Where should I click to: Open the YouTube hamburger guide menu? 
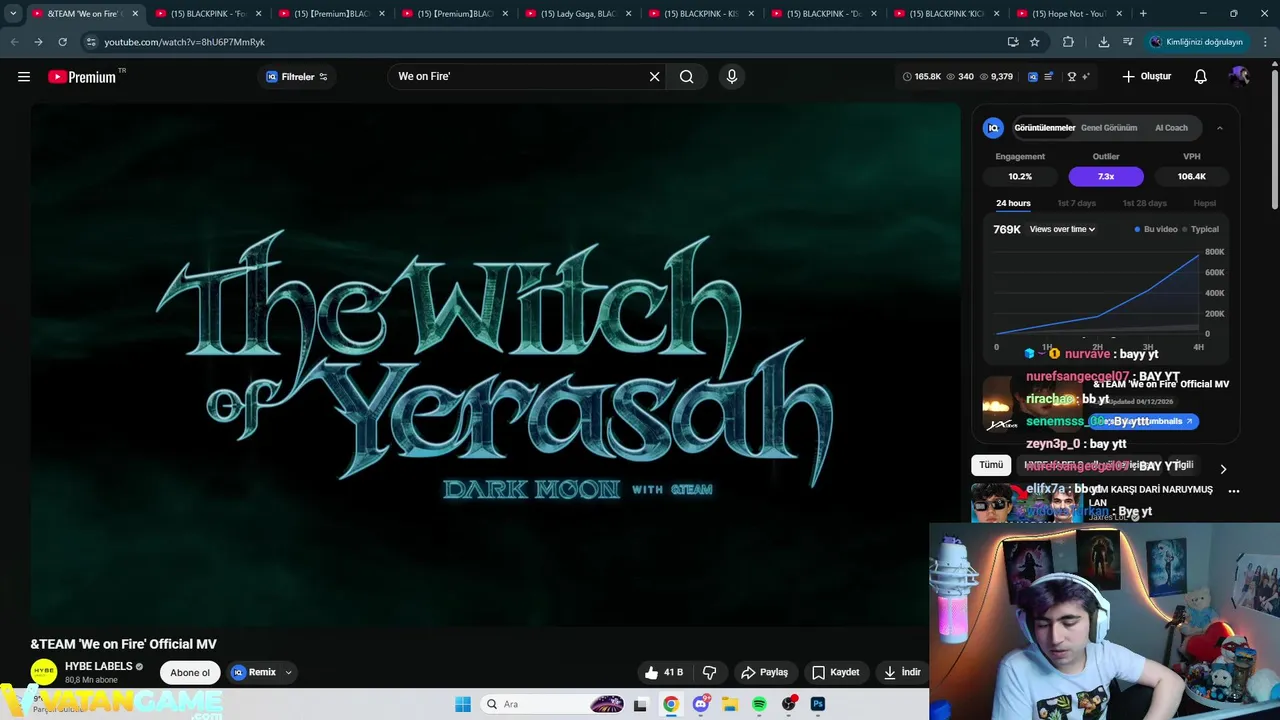point(24,76)
